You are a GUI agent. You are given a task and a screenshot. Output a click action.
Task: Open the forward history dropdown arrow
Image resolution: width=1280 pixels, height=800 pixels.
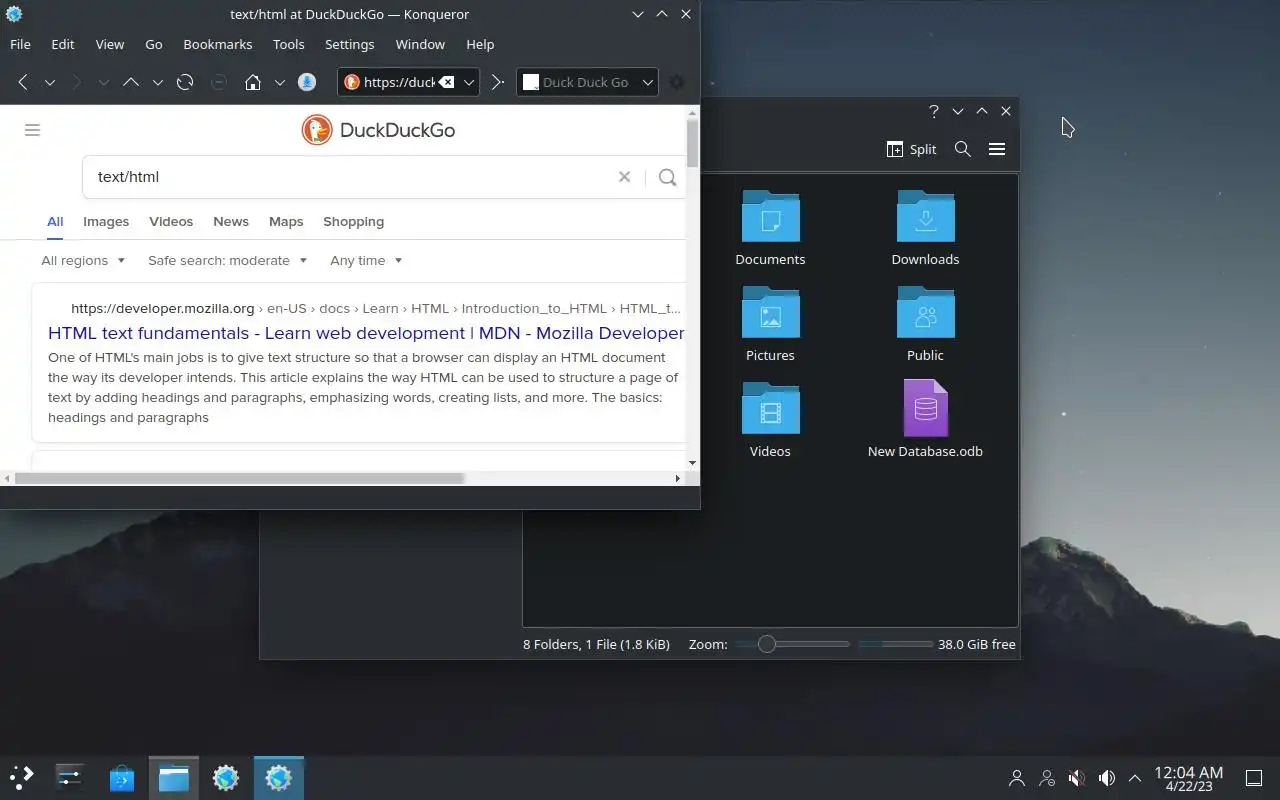pos(103,82)
